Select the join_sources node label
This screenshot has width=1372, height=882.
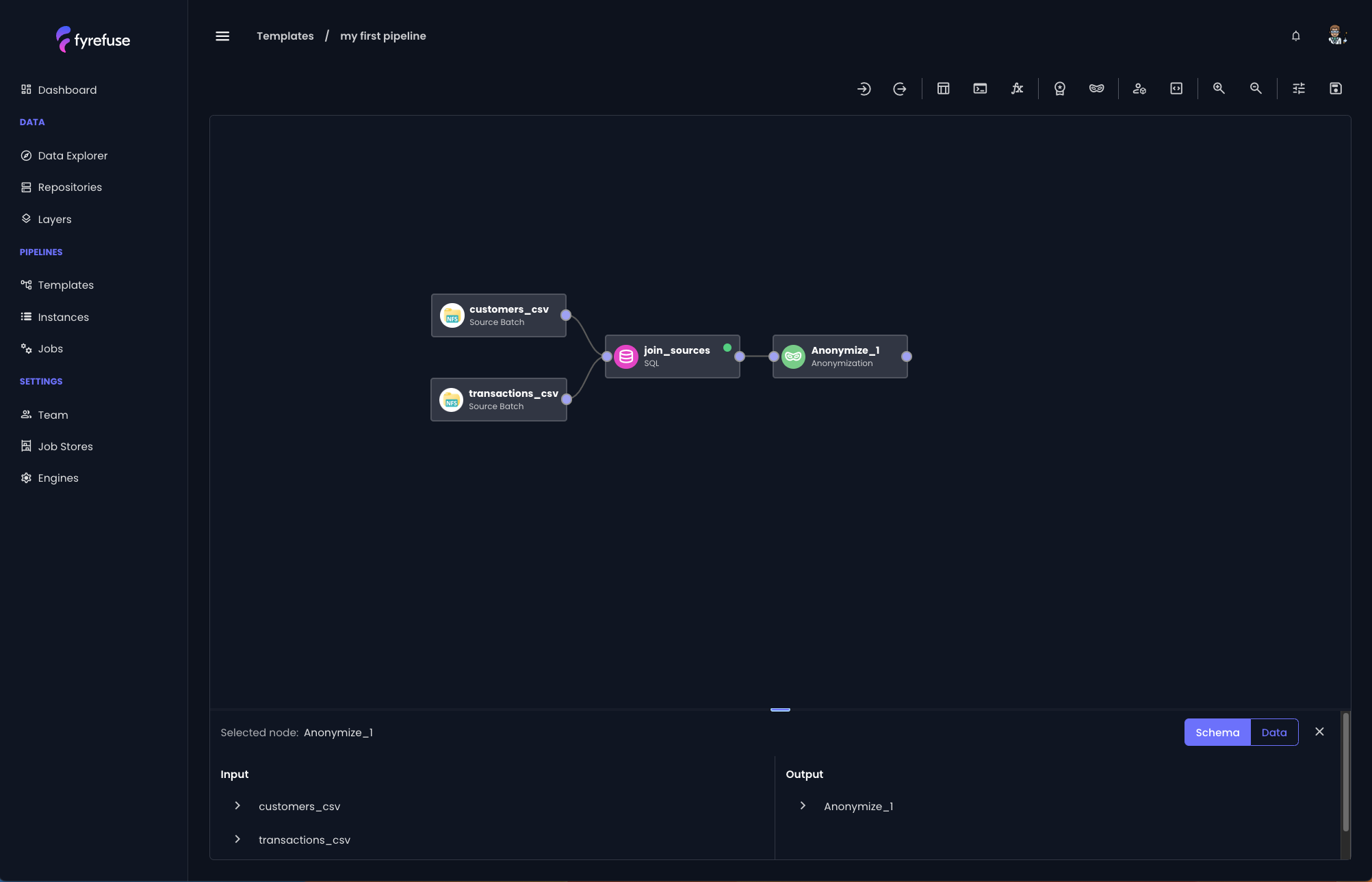(x=677, y=350)
